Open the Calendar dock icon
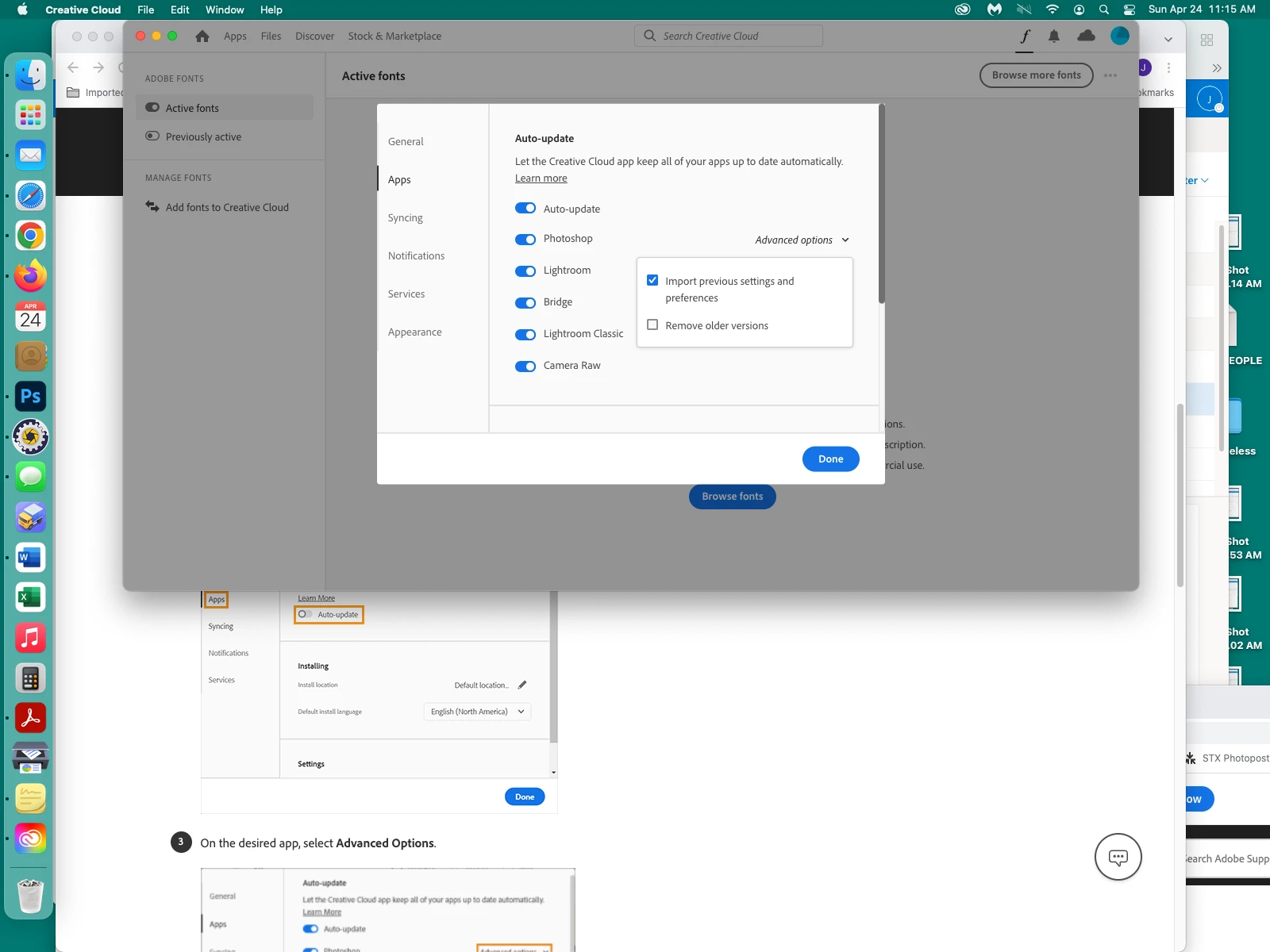1270x952 pixels. click(x=30, y=317)
